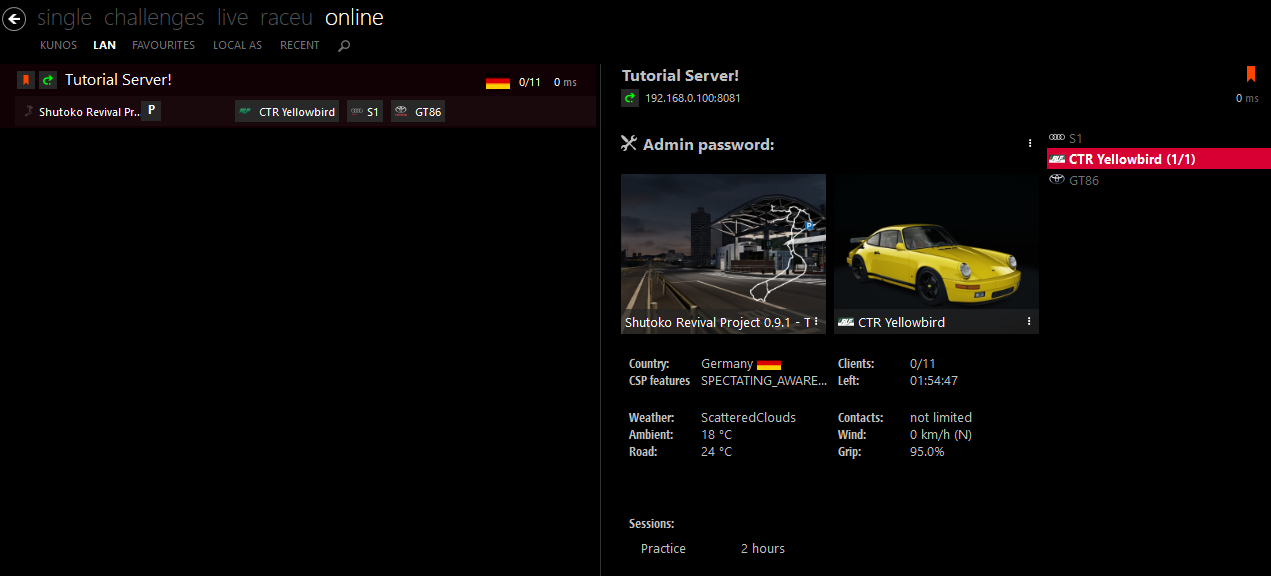Viewport: 1271px width, 576px height.
Task: Open the server search magnifier icon
Action: [x=344, y=46]
